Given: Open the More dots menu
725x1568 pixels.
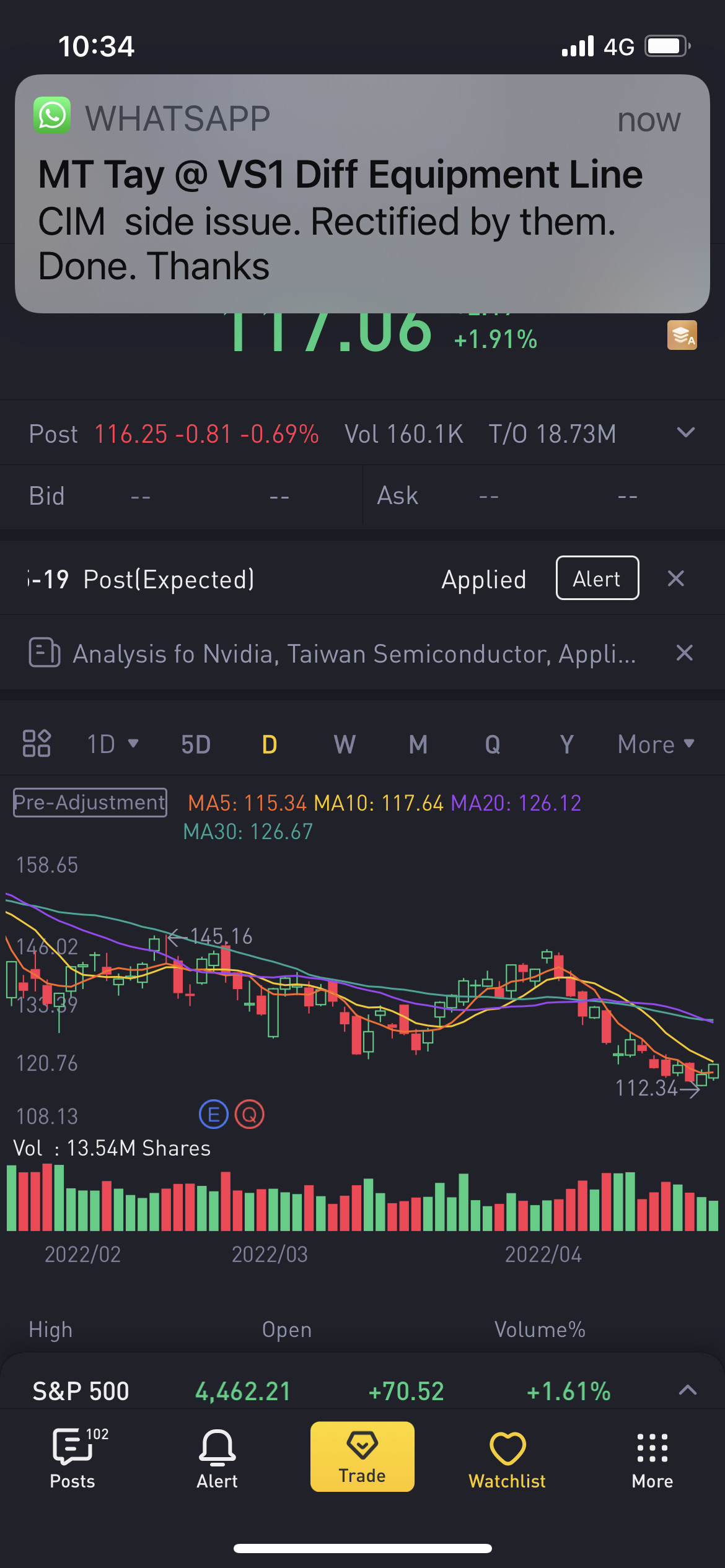Looking at the screenshot, I should (x=652, y=1458).
